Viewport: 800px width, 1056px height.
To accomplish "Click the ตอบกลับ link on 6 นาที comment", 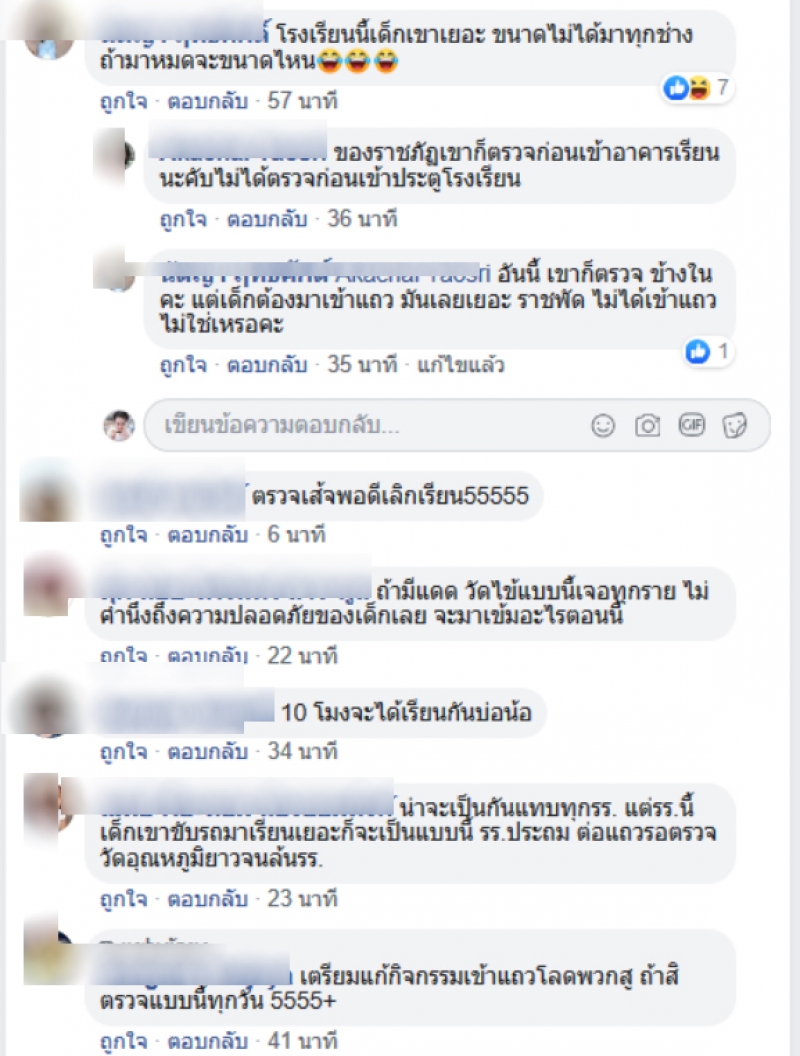I will 207,535.
